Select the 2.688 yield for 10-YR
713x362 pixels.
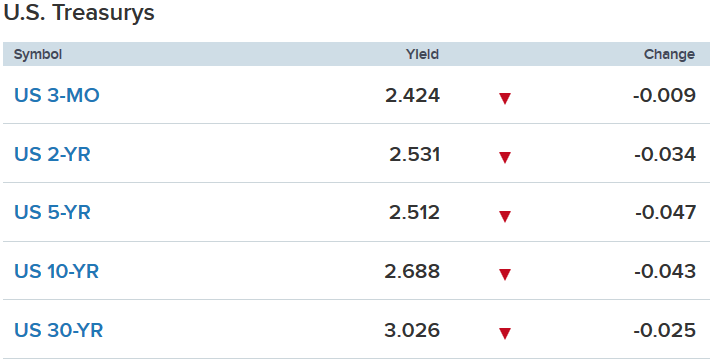coord(412,272)
